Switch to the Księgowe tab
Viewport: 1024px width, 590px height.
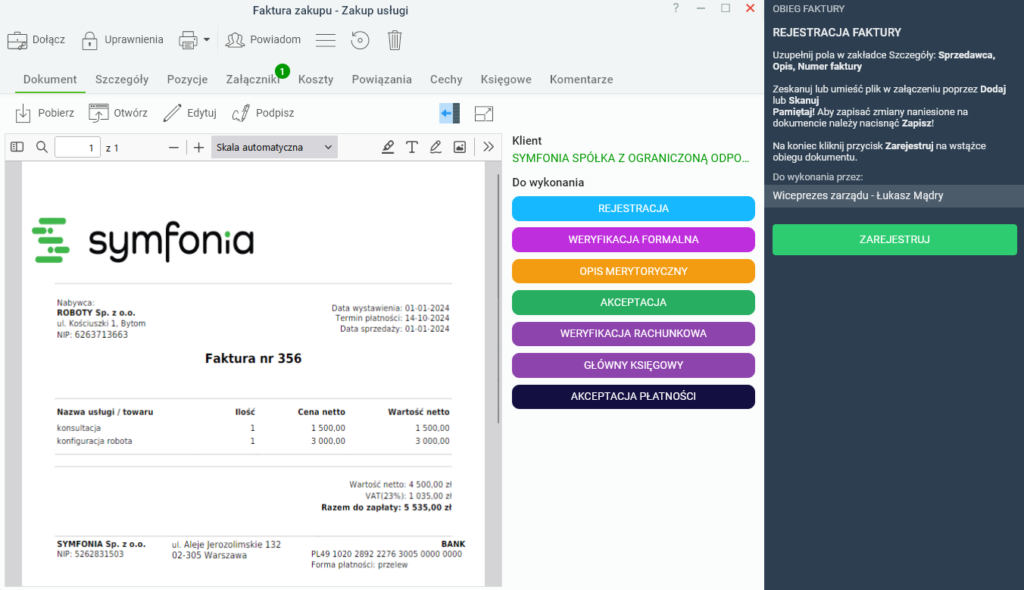tap(506, 79)
